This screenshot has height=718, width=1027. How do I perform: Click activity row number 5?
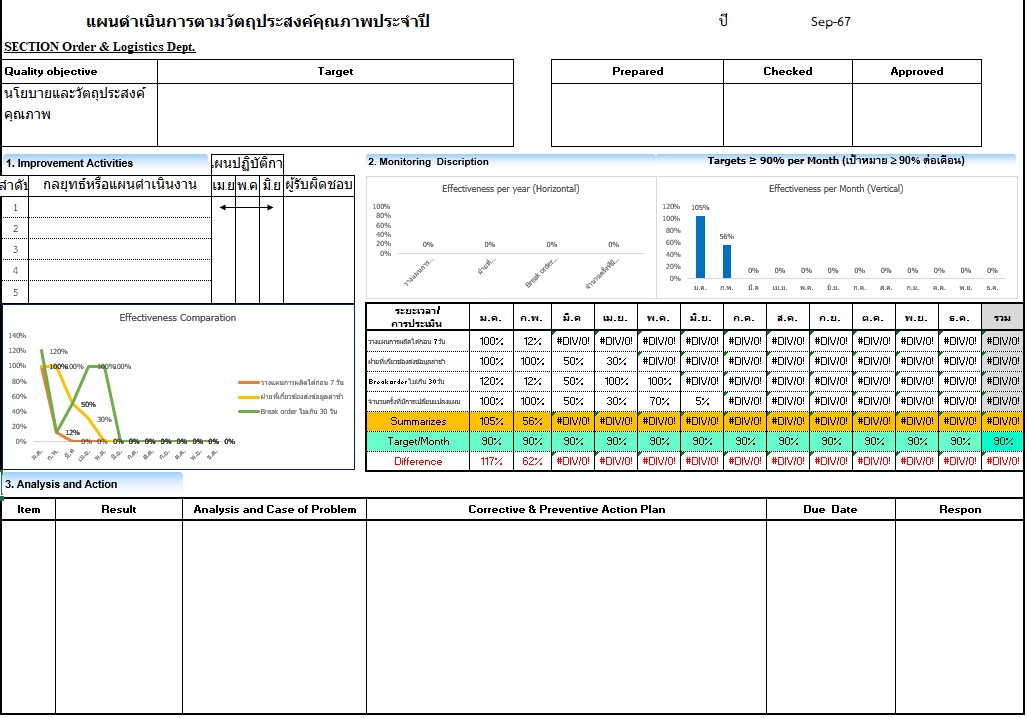coord(15,292)
